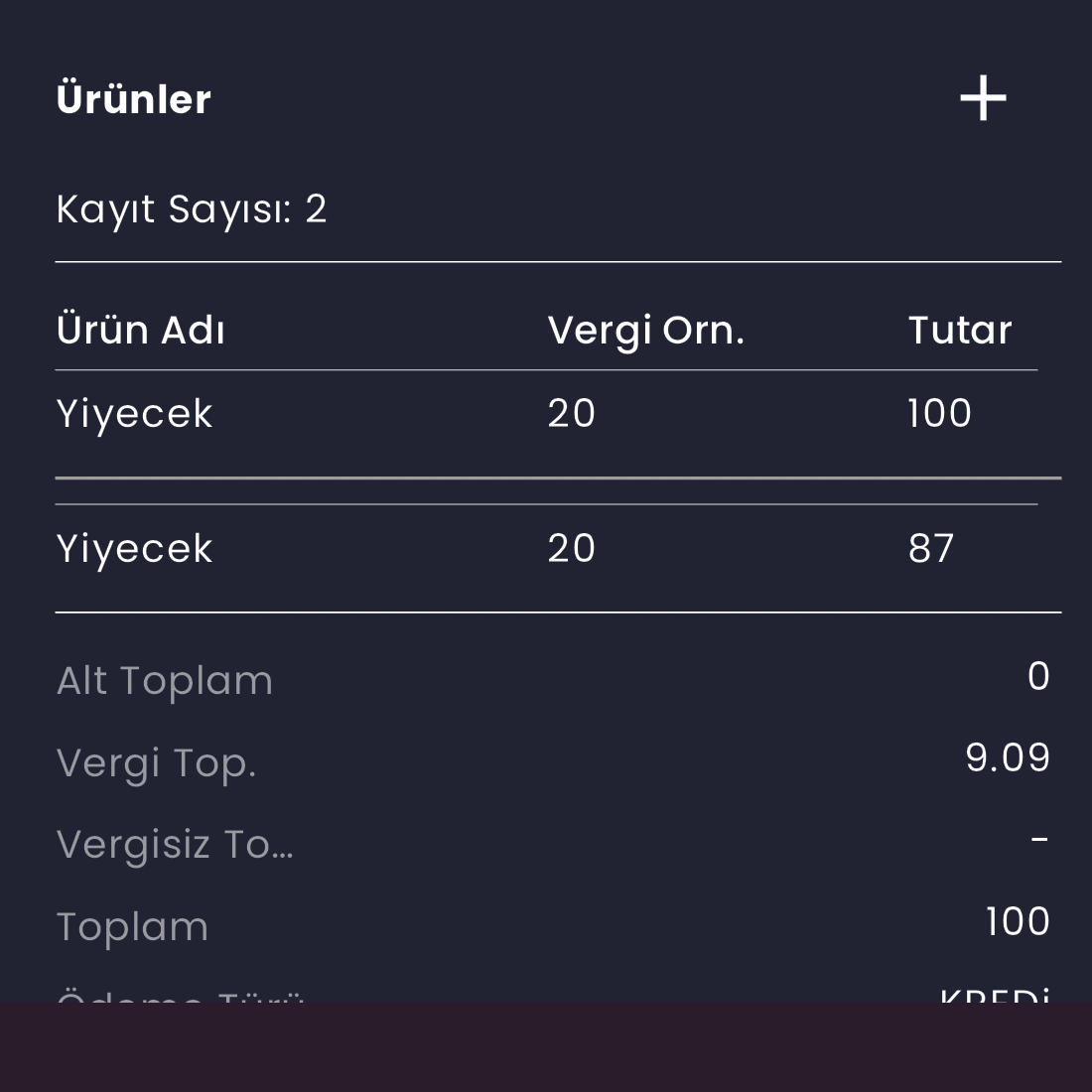Click the amount 100 in first row

point(939,414)
